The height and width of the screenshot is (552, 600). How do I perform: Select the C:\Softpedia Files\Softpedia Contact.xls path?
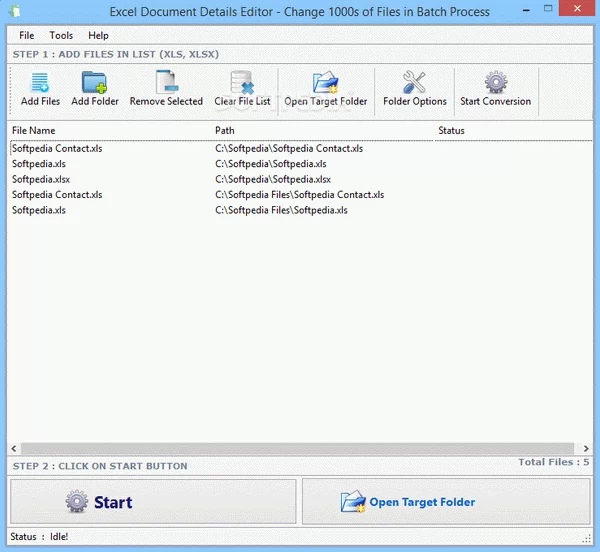coord(300,195)
